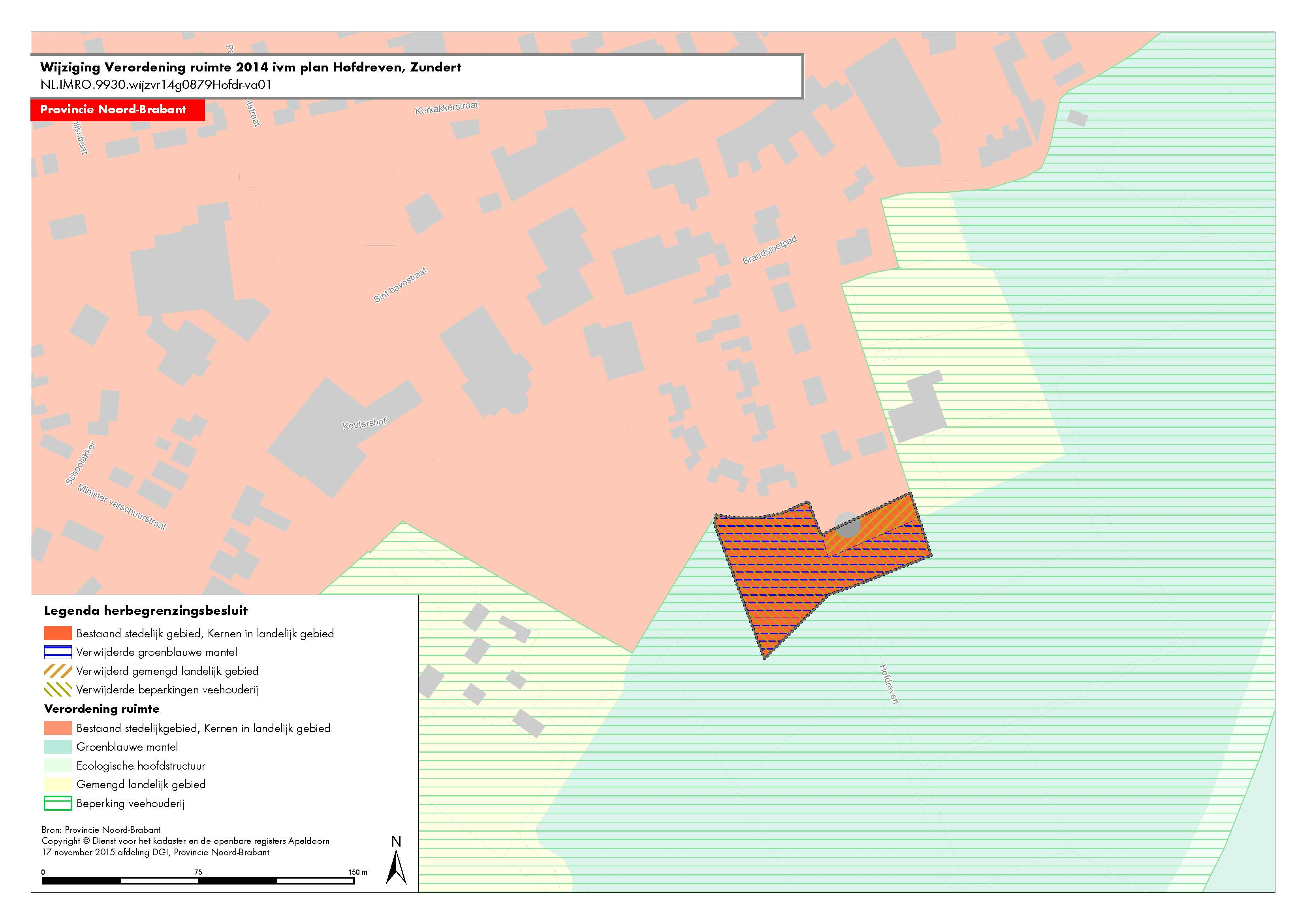Click the map title Wijziging Verordening ruimte 2014
The image size is (1307, 924).
[x=250, y=67]
